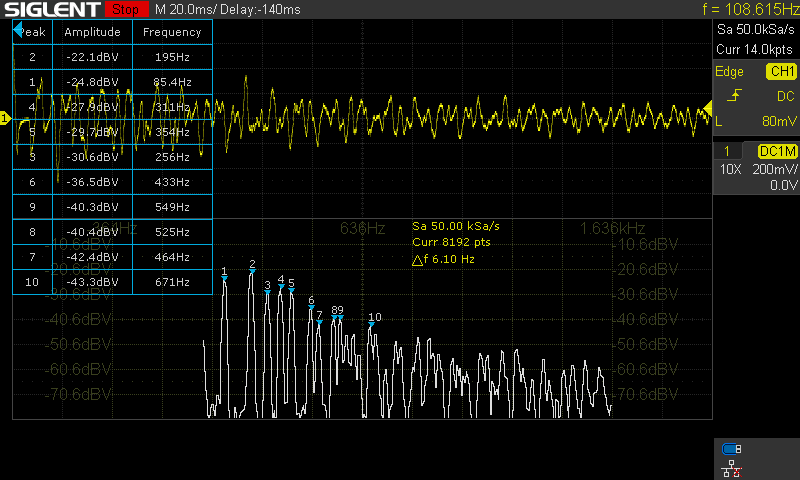Click the 10X probe attenuation label
Viewport: 800px width, 480px height.
[730, 169]
